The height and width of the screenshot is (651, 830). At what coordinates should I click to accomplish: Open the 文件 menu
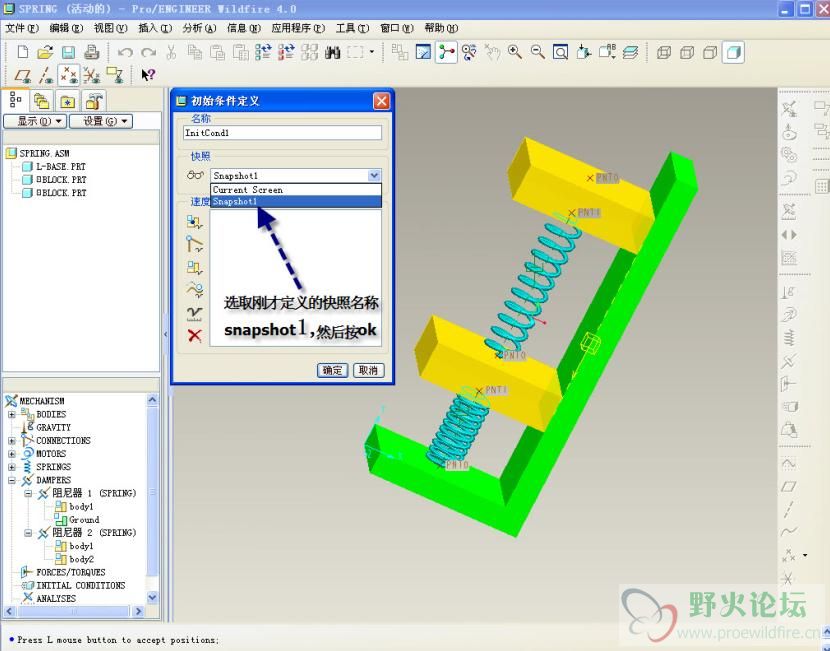point(22,28)
